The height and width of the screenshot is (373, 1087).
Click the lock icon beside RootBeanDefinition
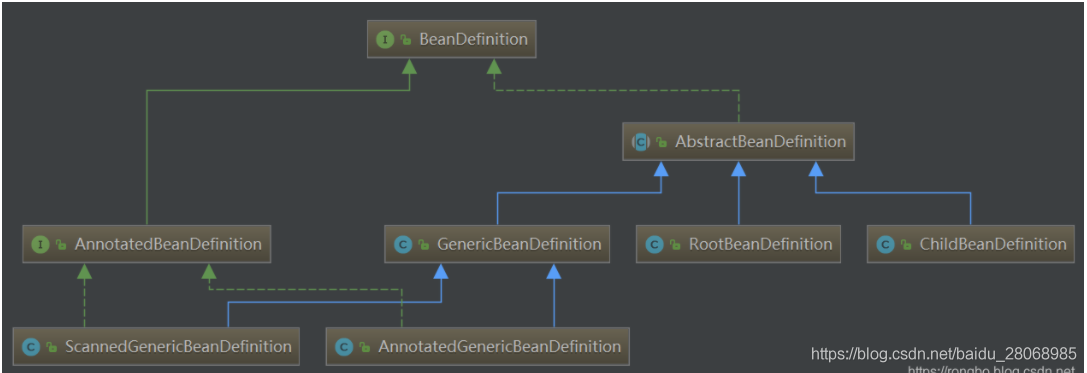[675, 245]
